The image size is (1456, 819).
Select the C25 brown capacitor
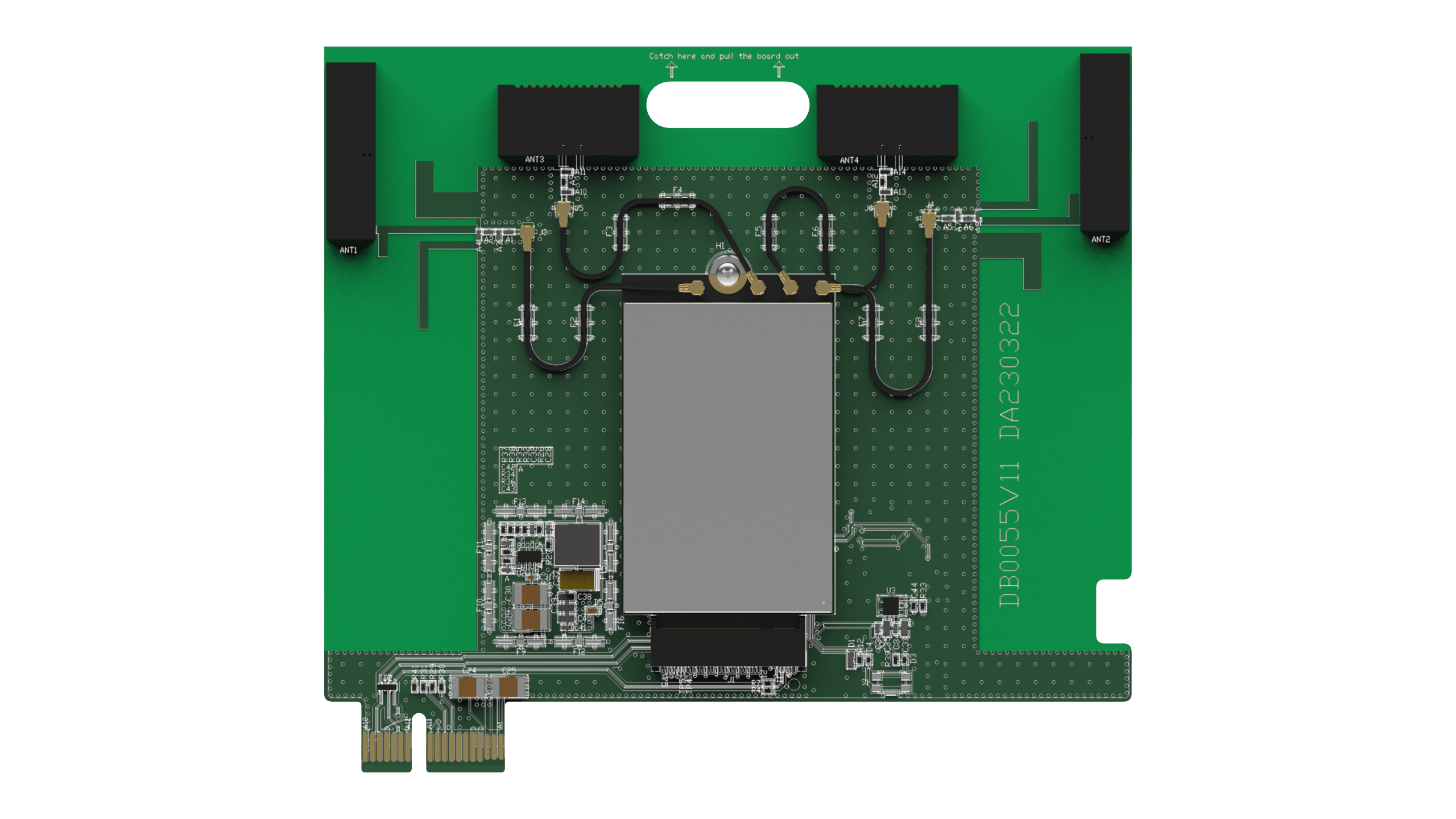[x=508, y=688]
